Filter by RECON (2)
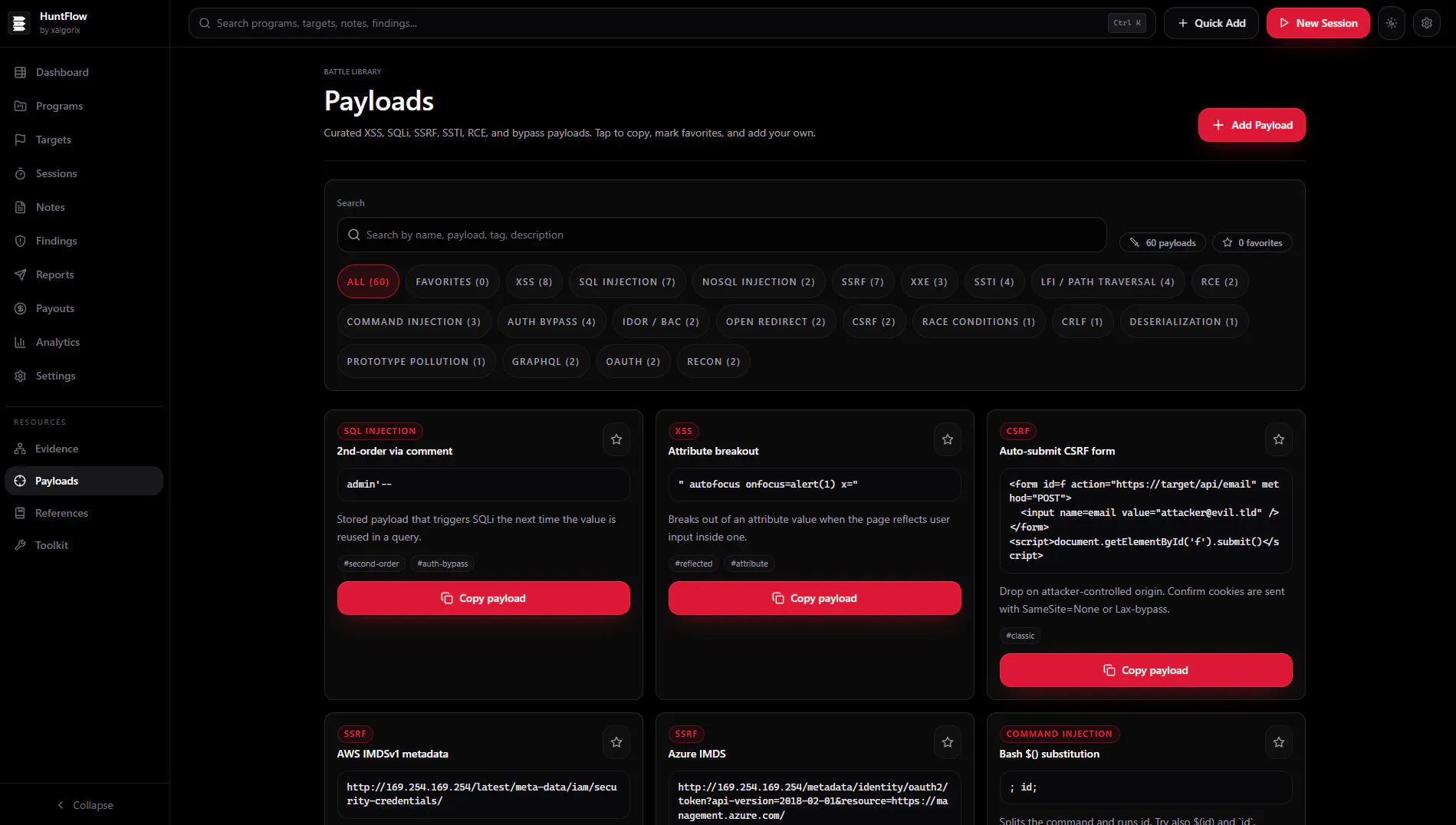The width and height of the screenshot is (1456, 825). (x=713, y=361)
